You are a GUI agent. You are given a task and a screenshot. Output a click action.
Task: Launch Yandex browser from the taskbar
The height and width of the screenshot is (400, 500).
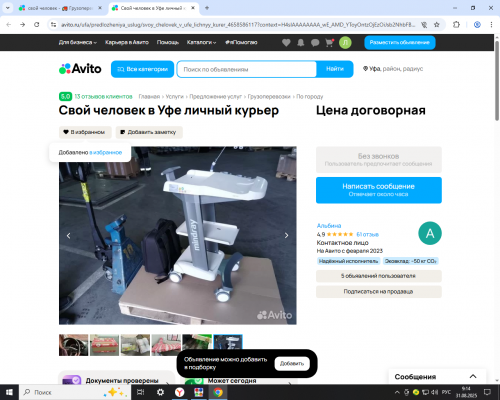point(180,392)
